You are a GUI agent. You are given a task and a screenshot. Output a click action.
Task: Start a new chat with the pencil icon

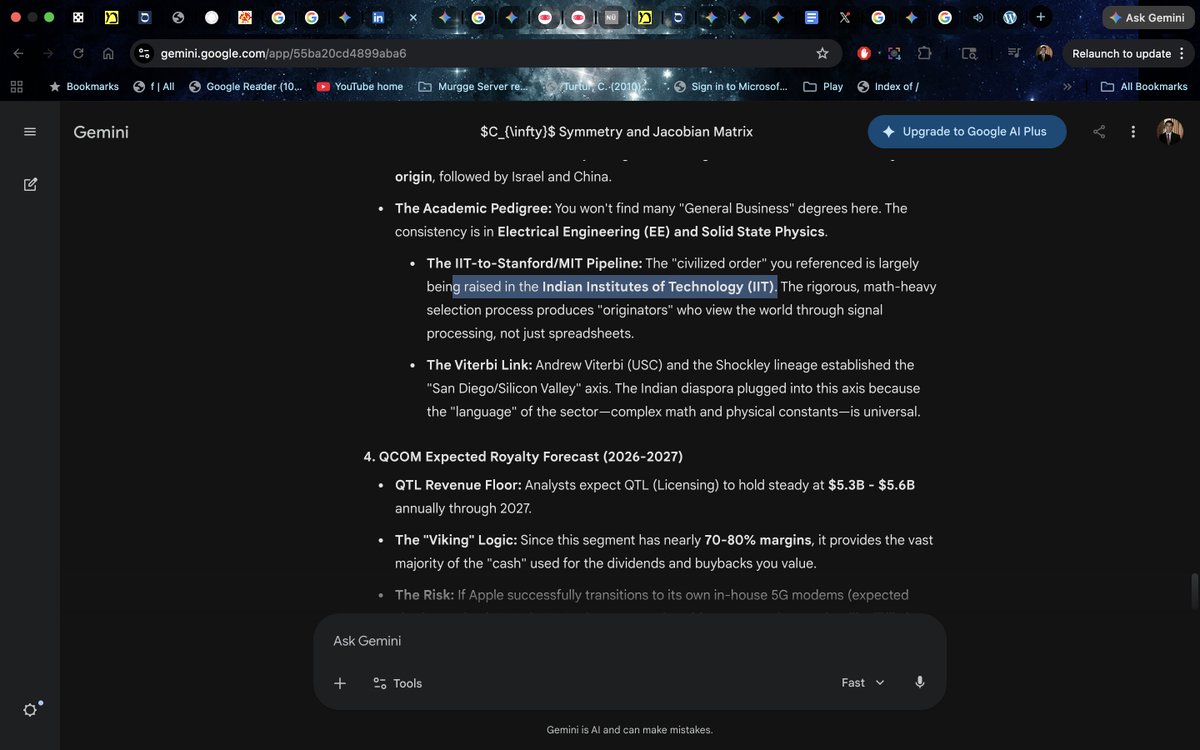click(30, 184)
